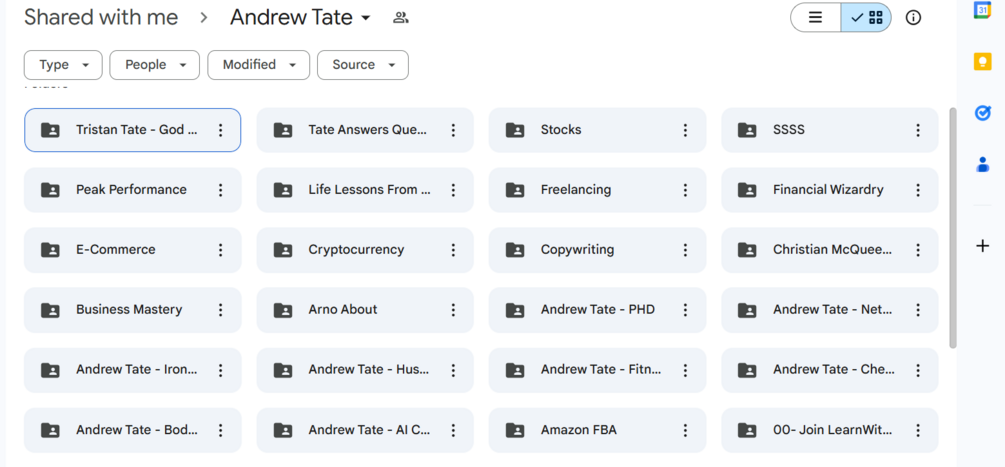
Task: Open the Contacts side panel icon
Action: (983, 165)
